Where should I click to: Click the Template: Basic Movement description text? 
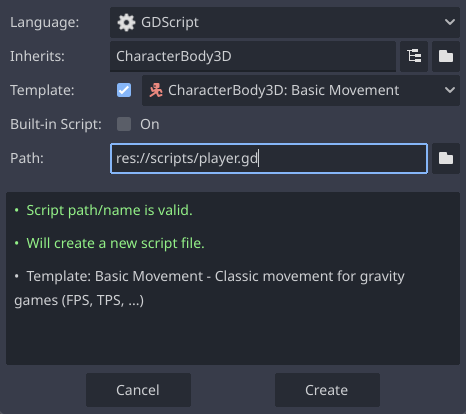[209, 288]
